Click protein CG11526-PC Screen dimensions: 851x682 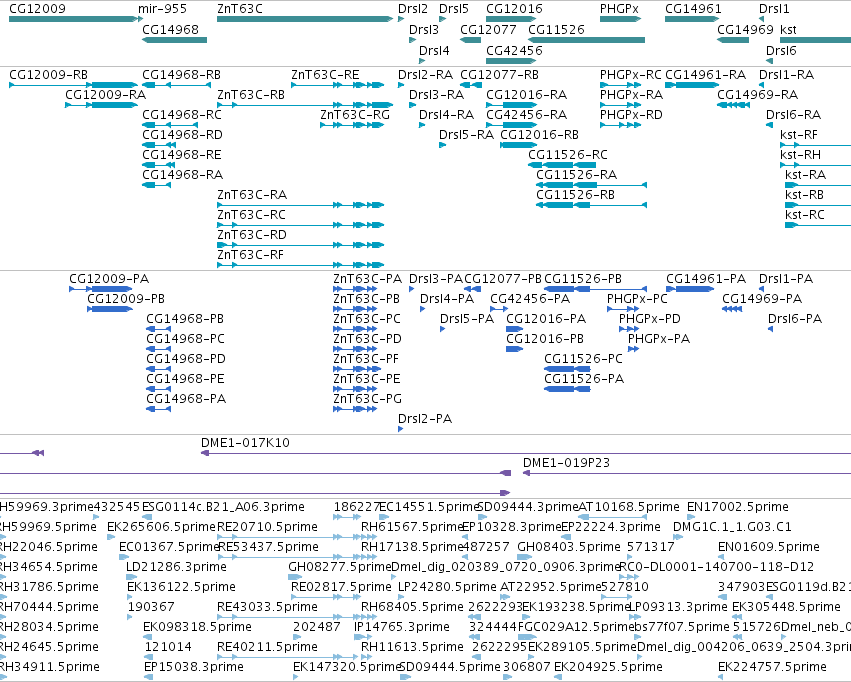(x=567, y=369)
